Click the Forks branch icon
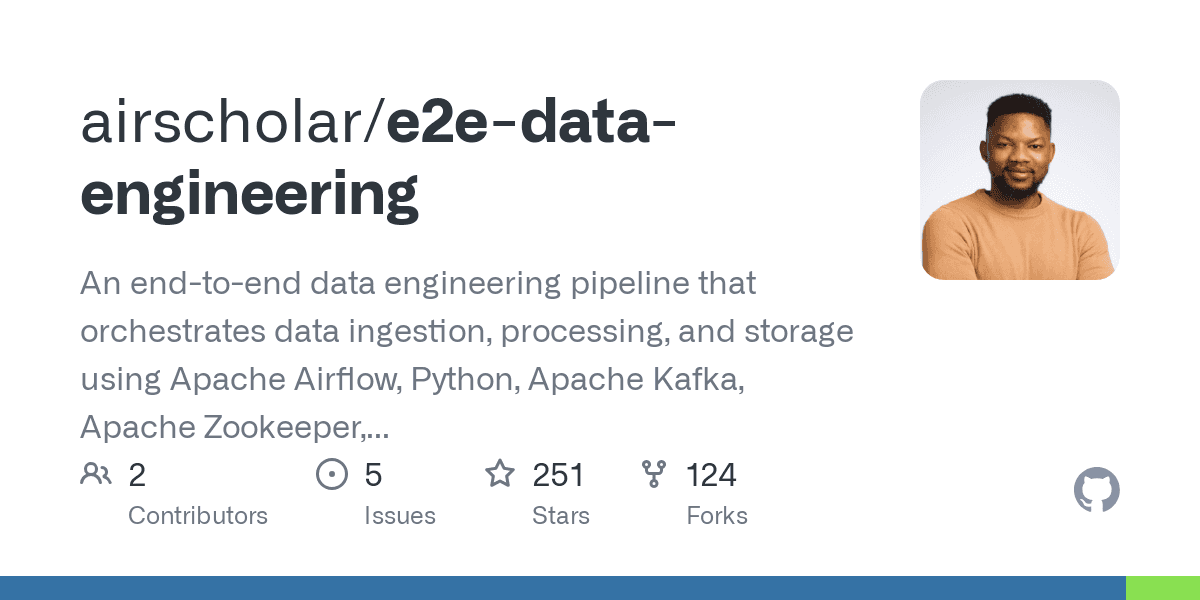This screenshot has height=600, width=1200. pos(654,474)
